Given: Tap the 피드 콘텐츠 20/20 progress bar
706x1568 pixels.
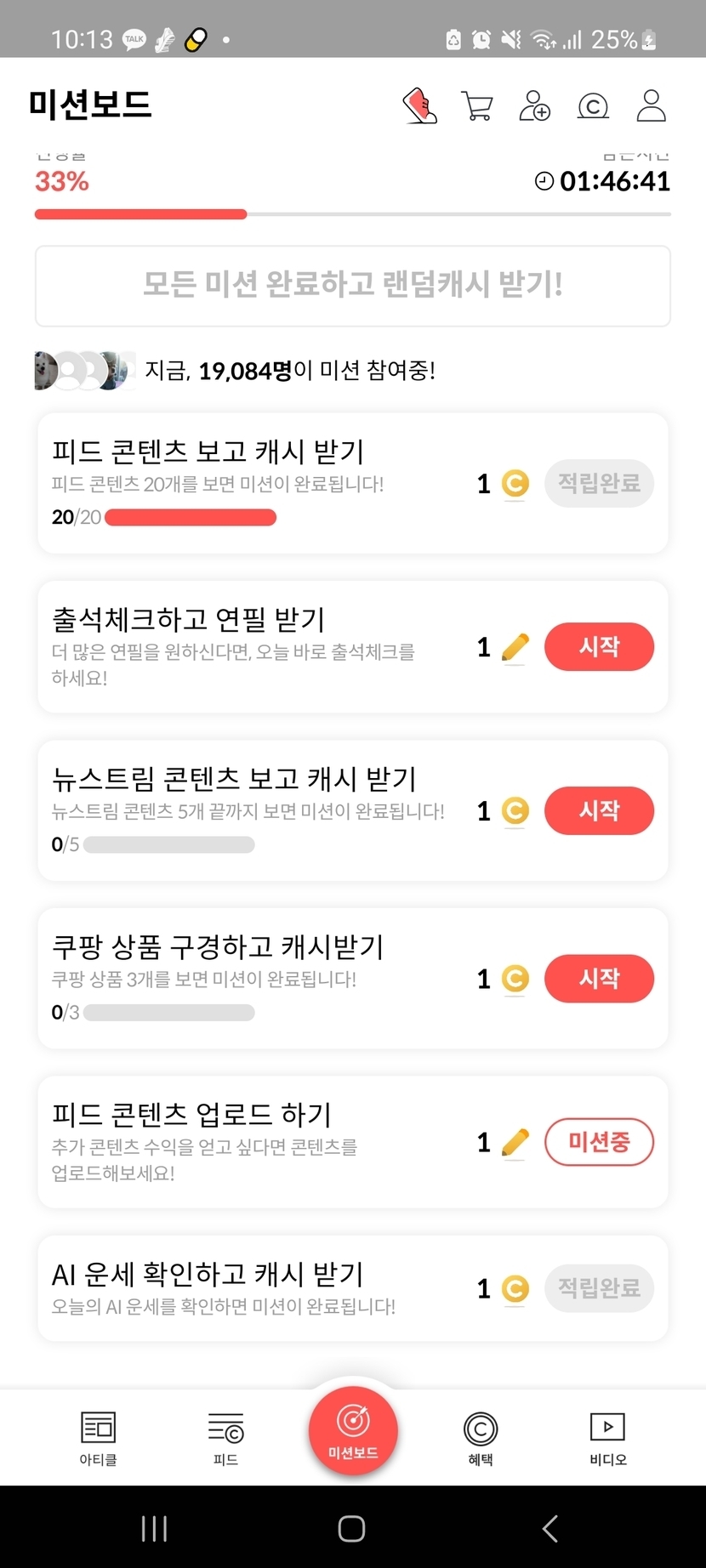Looking at the screenshot, I should pyautogui.click(x=191, y=517).
